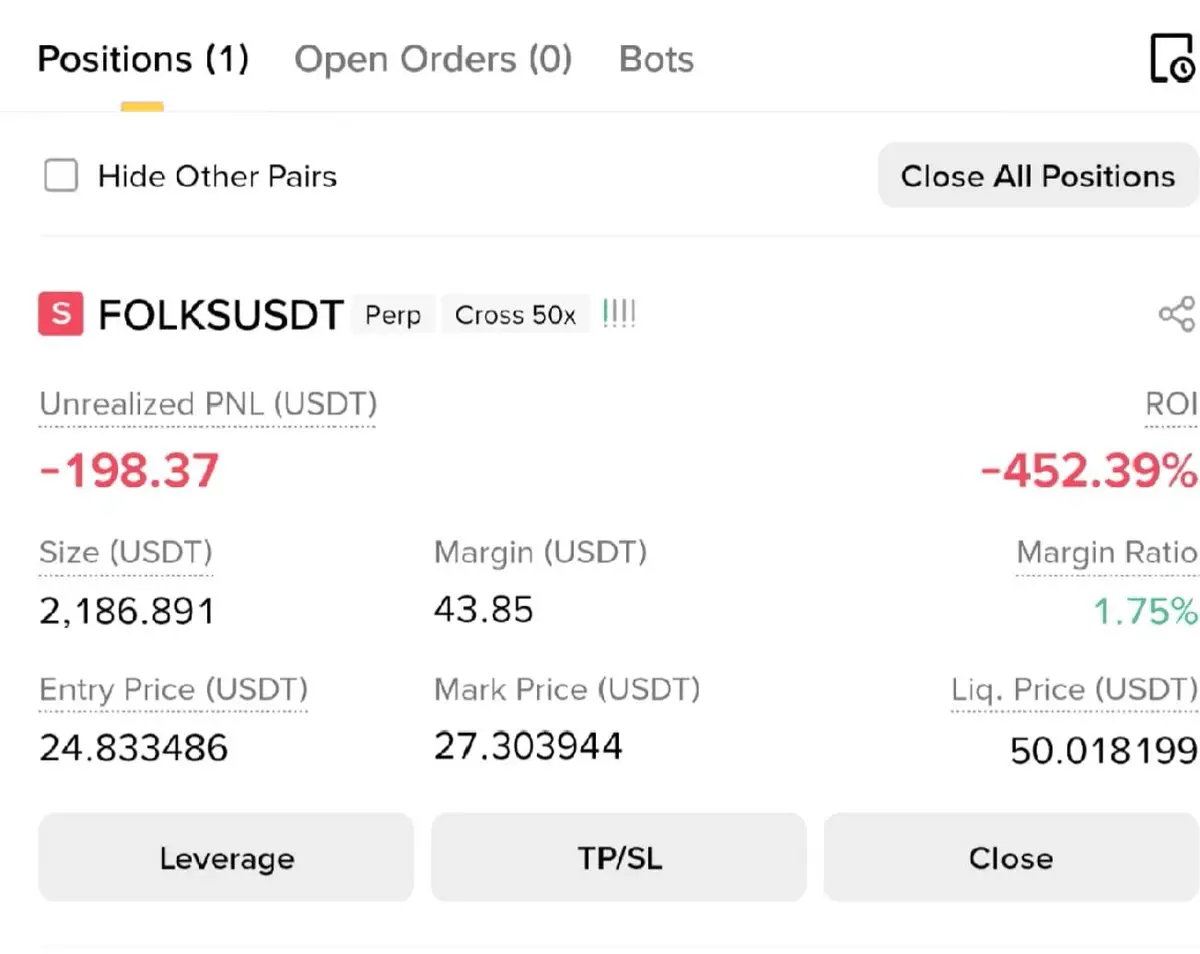Tap the ROI label
Screen dimensions: 1200x954
[x=1170, y=405]
